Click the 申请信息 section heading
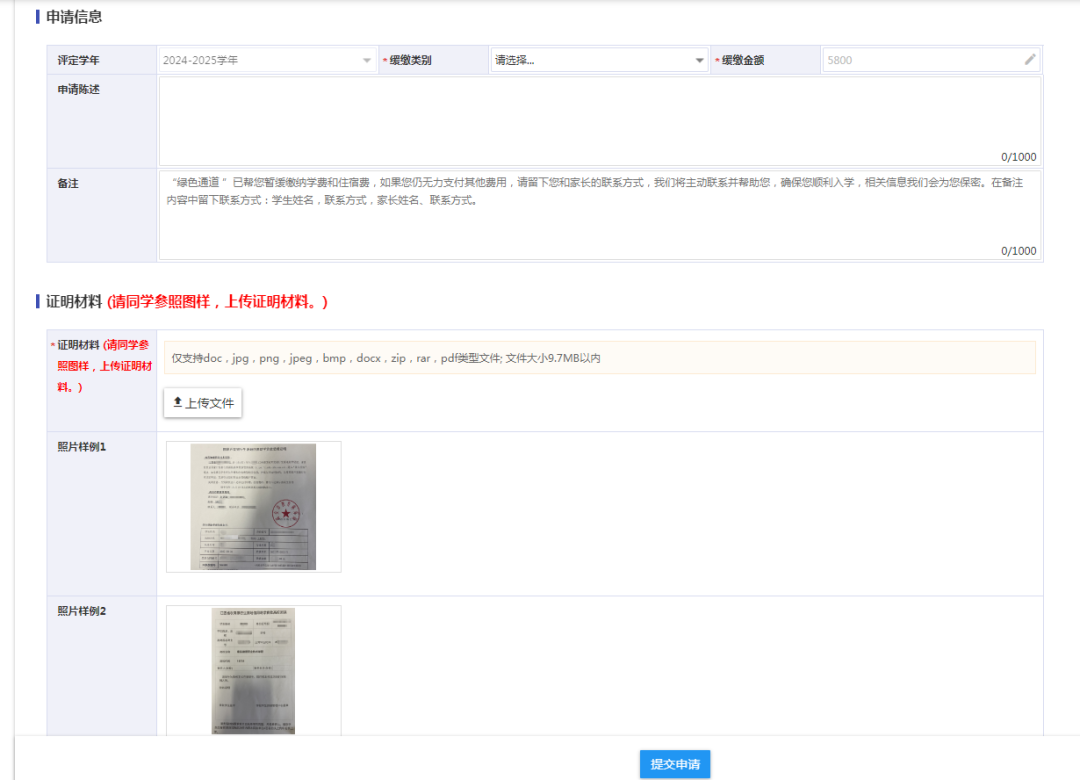 coord(74,17)
